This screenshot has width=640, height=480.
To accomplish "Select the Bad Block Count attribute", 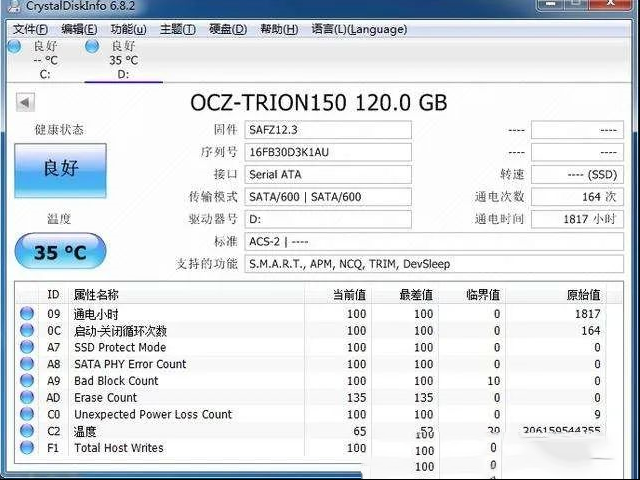I will click(116, 381).
